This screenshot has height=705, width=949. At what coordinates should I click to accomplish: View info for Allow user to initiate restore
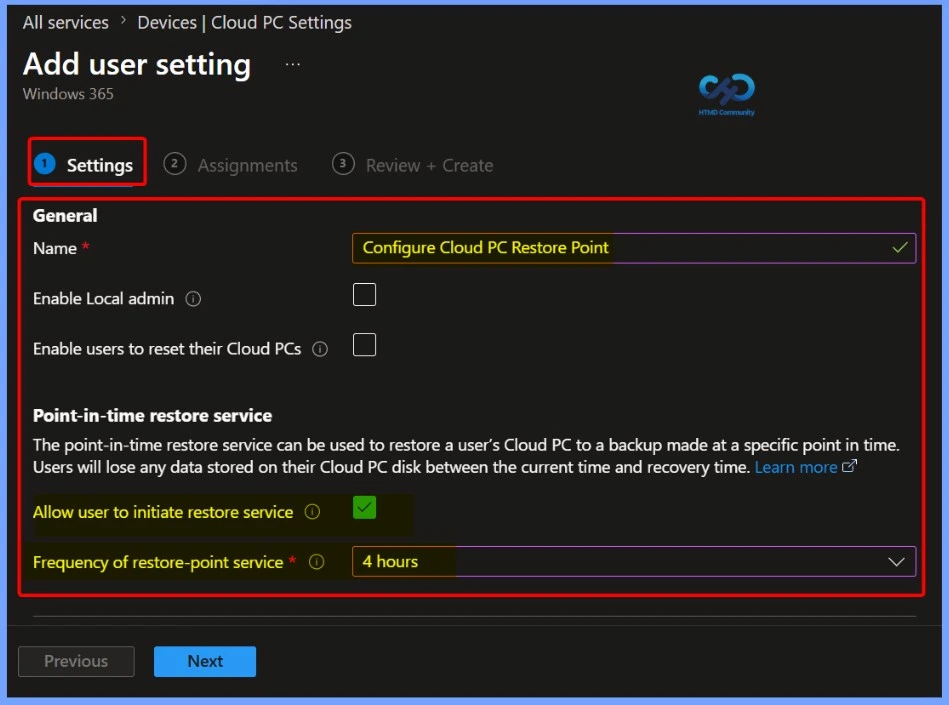coord(312,512)
